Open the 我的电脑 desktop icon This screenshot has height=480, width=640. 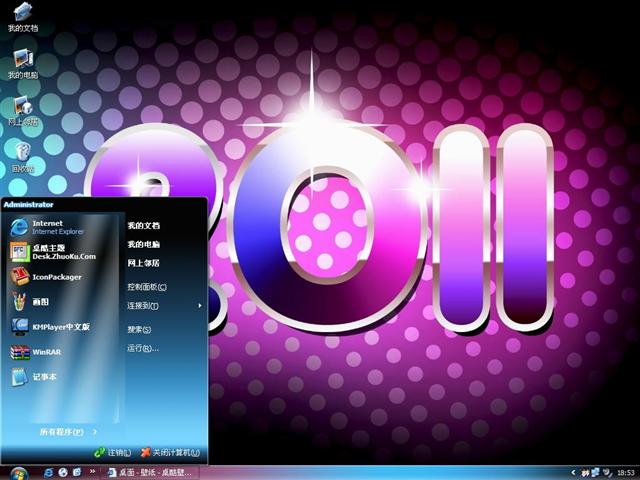[23, 64]
